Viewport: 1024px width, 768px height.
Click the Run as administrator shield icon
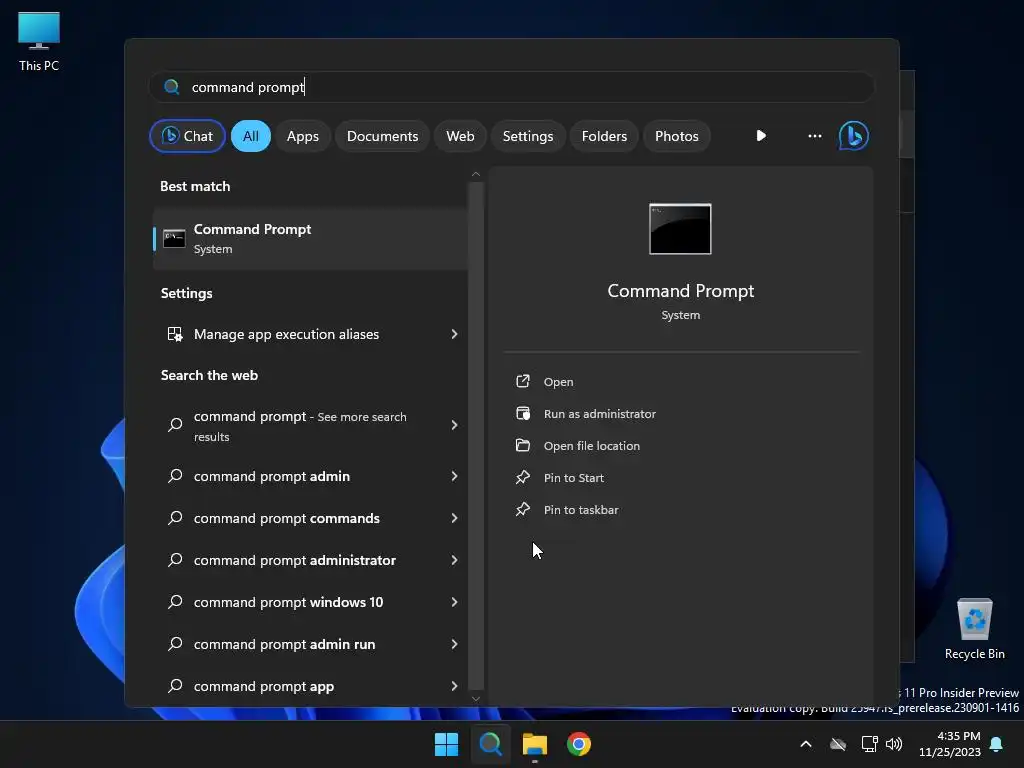[x=522, y=413]
